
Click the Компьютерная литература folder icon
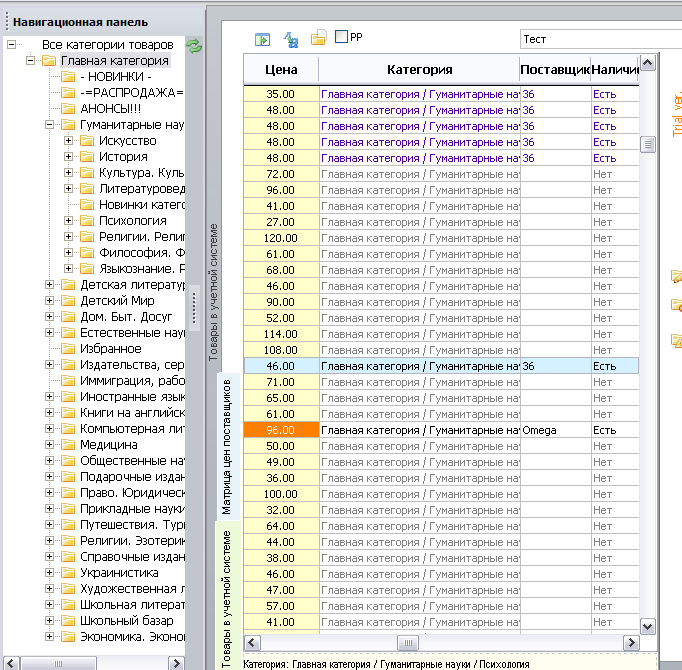tap(68, 429)
